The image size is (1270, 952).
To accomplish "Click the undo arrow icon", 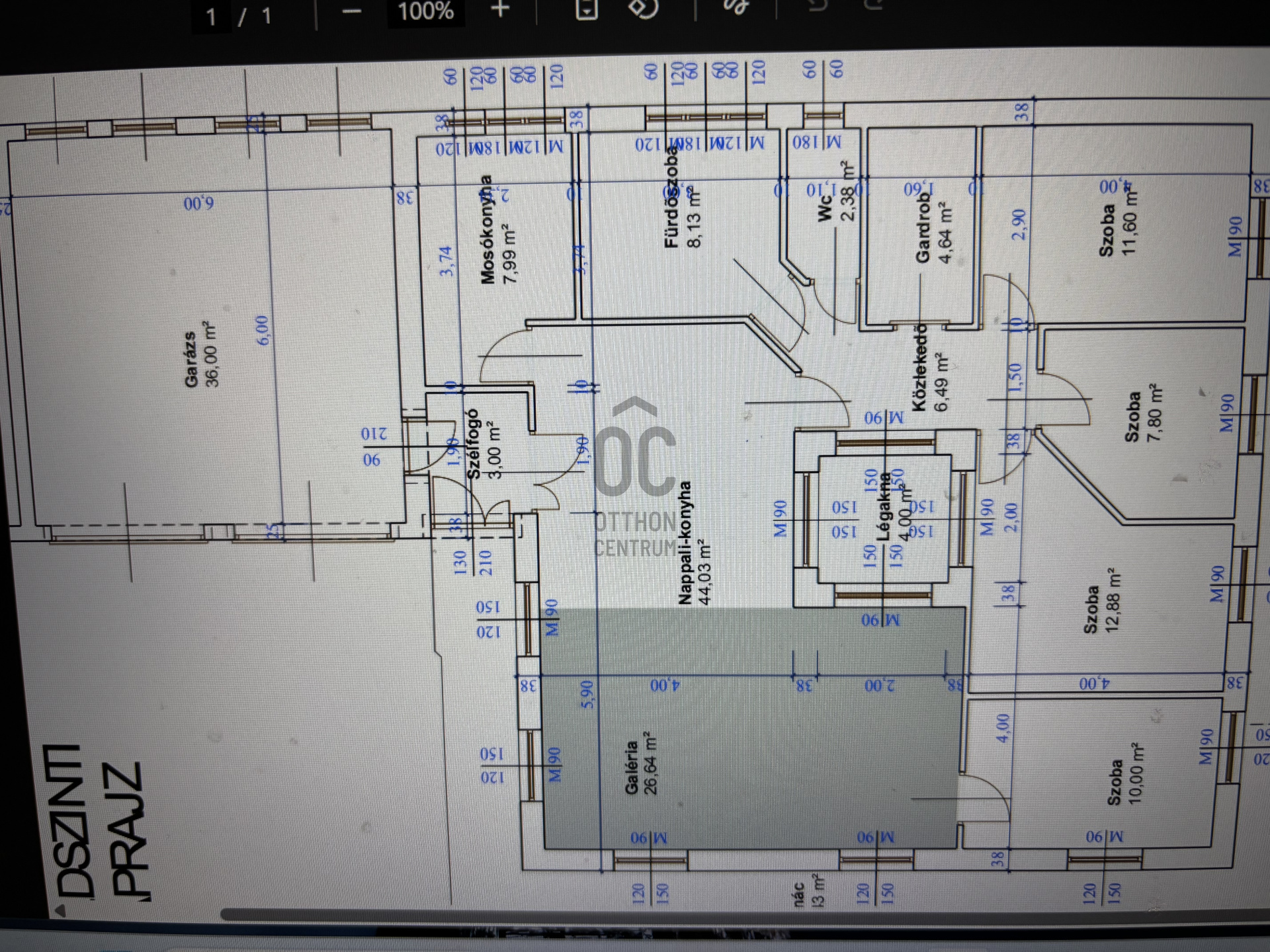I will pos(818,5).
